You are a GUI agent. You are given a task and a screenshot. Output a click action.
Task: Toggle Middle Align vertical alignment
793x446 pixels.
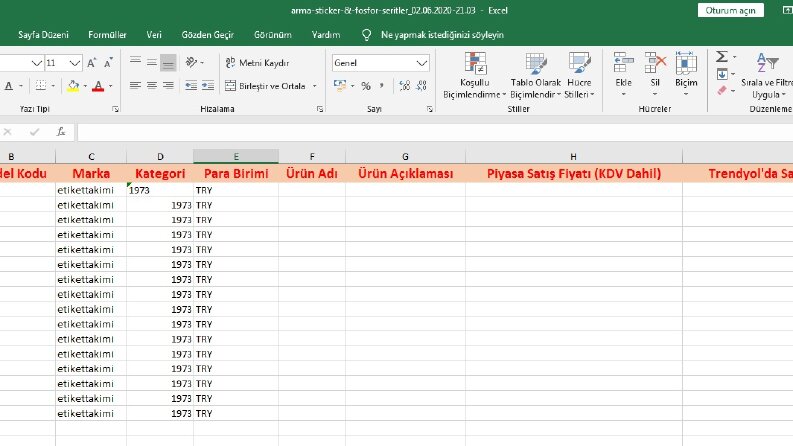click(152, 62)
